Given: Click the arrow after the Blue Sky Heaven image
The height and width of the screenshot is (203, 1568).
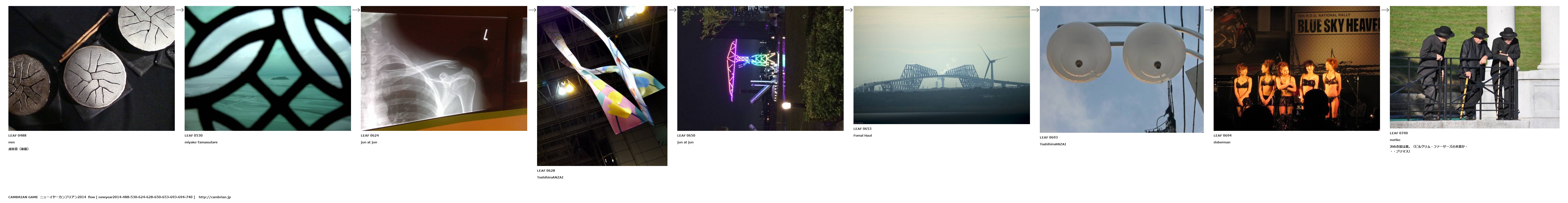Looking at the screenshot, I should point(1385,10).
